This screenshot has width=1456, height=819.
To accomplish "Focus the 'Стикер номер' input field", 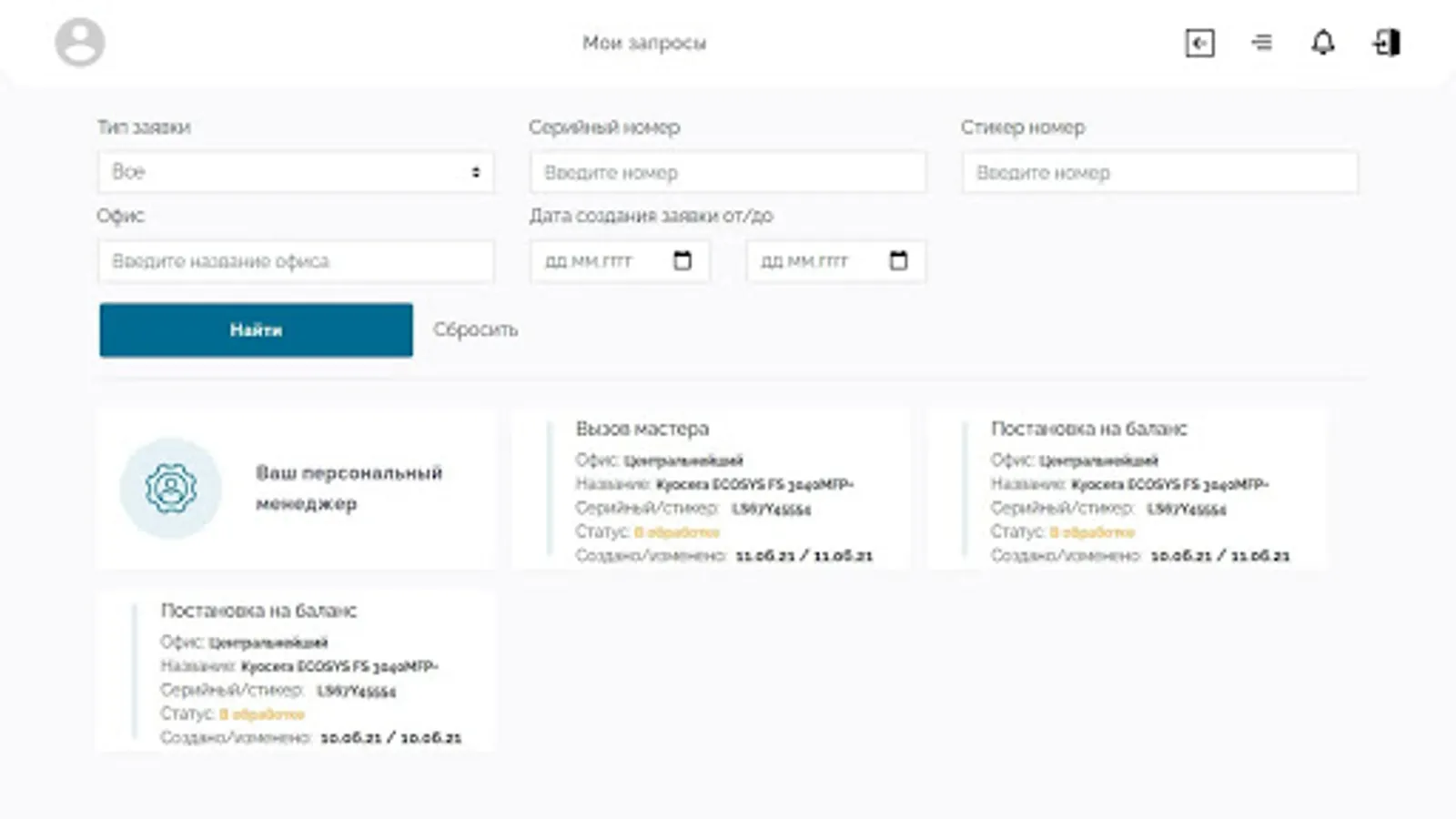I will pos(1159,172).
